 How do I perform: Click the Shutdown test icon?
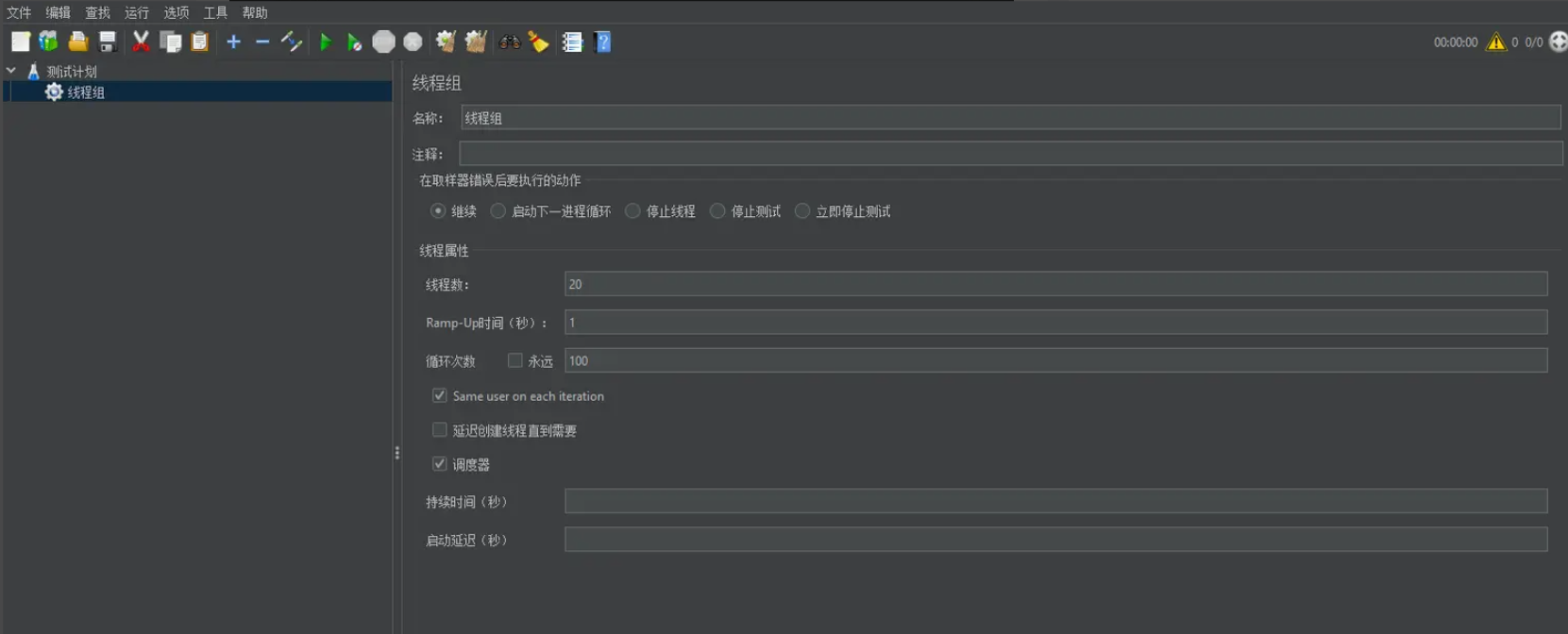pos(413,42)
